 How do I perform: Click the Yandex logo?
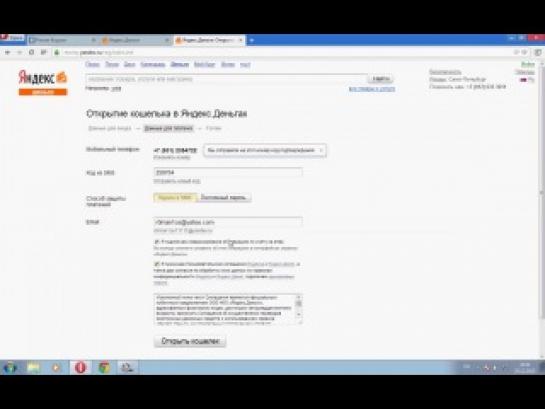point(42,77)
